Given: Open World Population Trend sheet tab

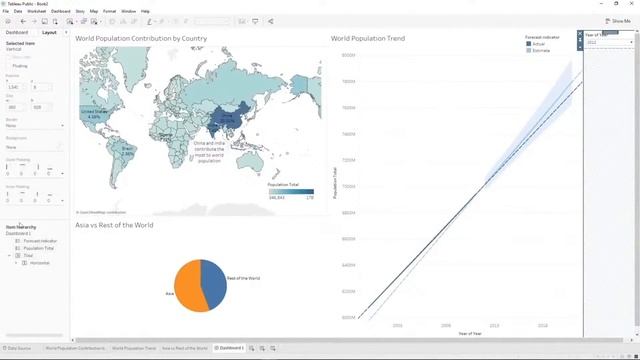Looking at the screenshot, I should point(133,348).
